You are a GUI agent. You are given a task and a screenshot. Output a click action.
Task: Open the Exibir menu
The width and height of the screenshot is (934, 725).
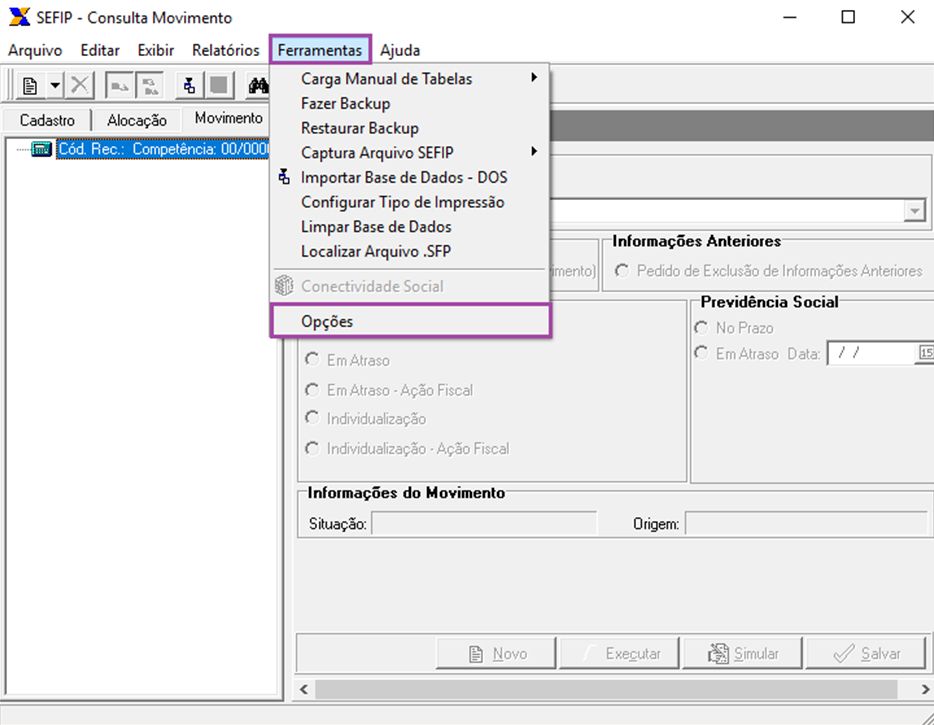tap(155, 50)
